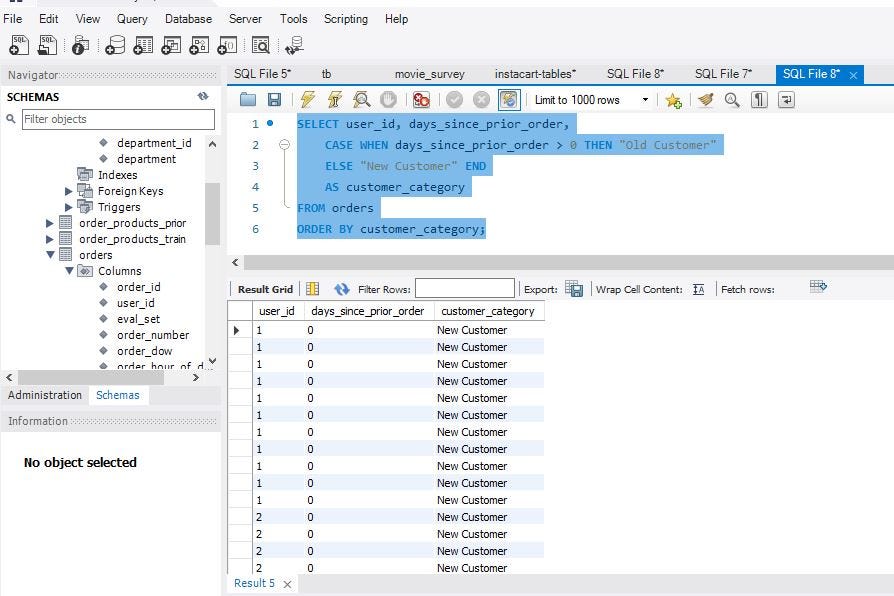Execute the SQL script with the lightning icon

tap(304, 99)
